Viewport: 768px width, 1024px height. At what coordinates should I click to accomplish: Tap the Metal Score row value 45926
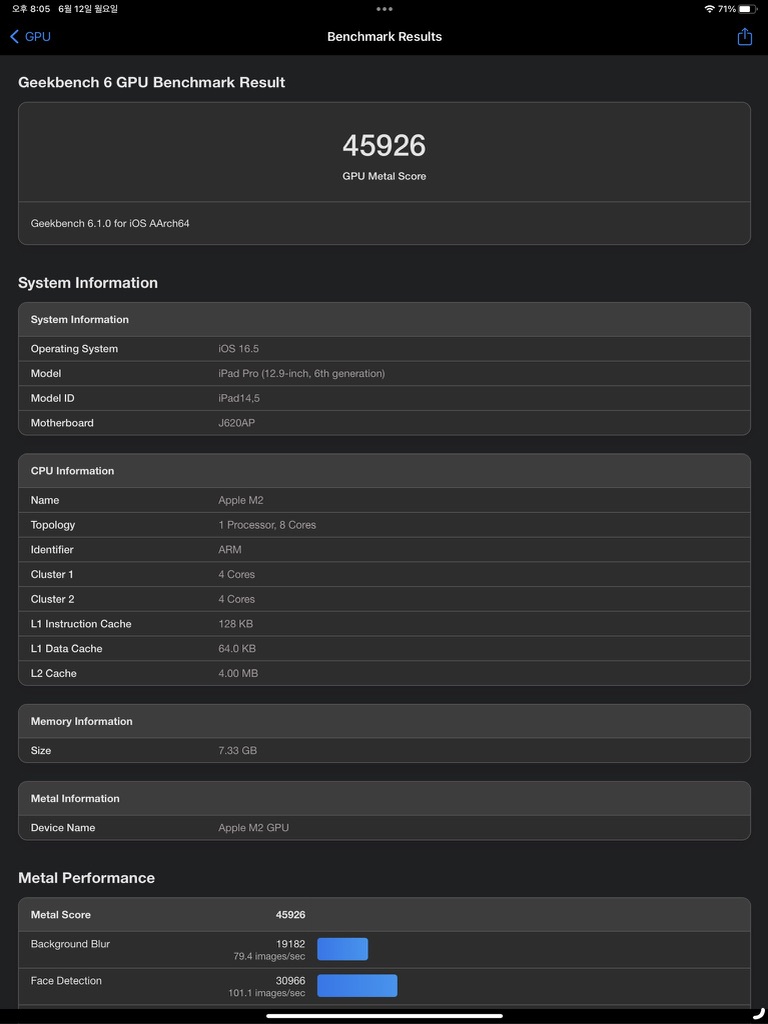[x=291, y=915]
